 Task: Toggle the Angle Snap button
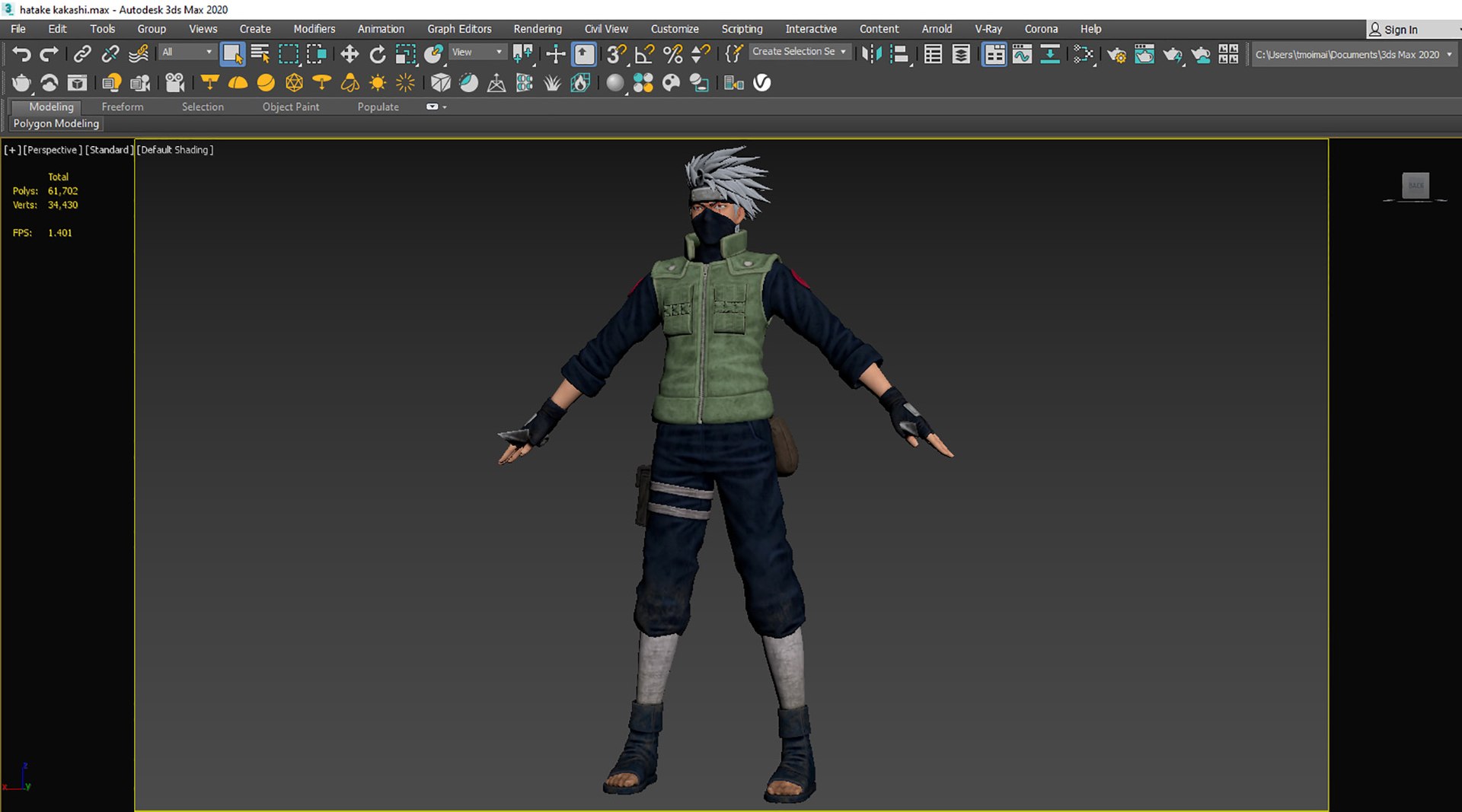(645, 54)
